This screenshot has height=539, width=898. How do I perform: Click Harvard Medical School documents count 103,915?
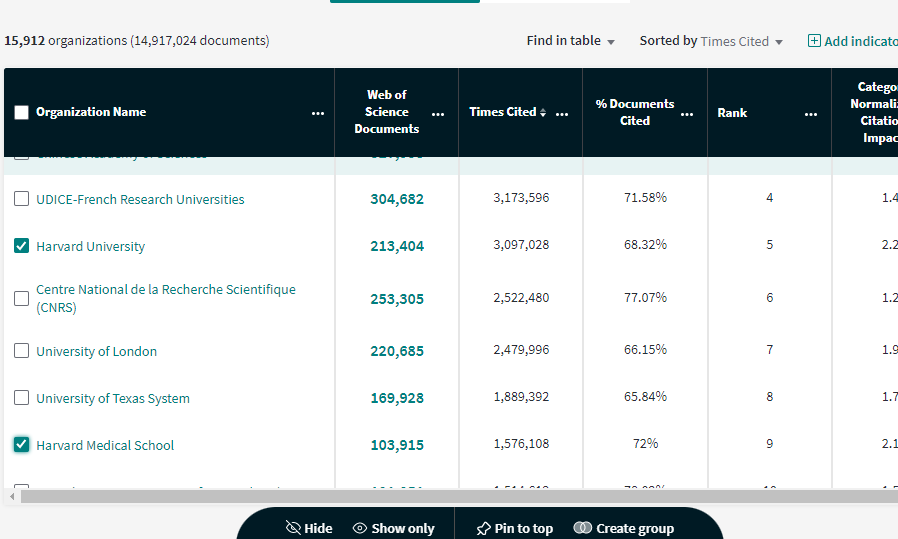[397, 445]
